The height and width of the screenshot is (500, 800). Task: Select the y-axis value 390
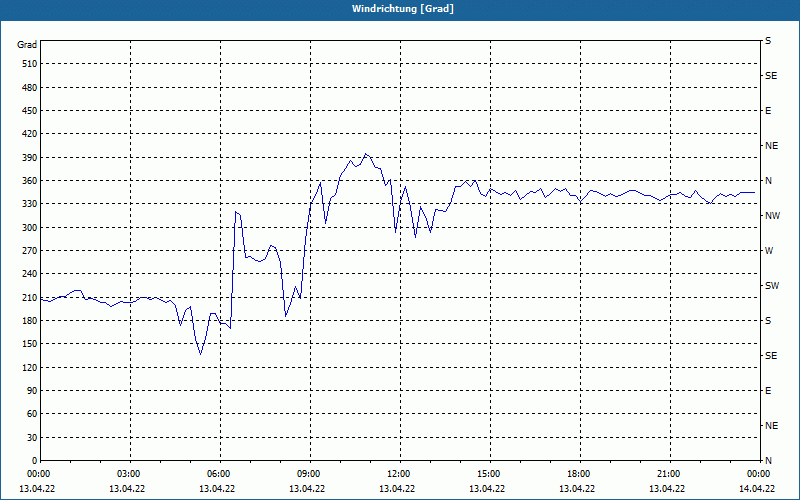coord(30,157)
